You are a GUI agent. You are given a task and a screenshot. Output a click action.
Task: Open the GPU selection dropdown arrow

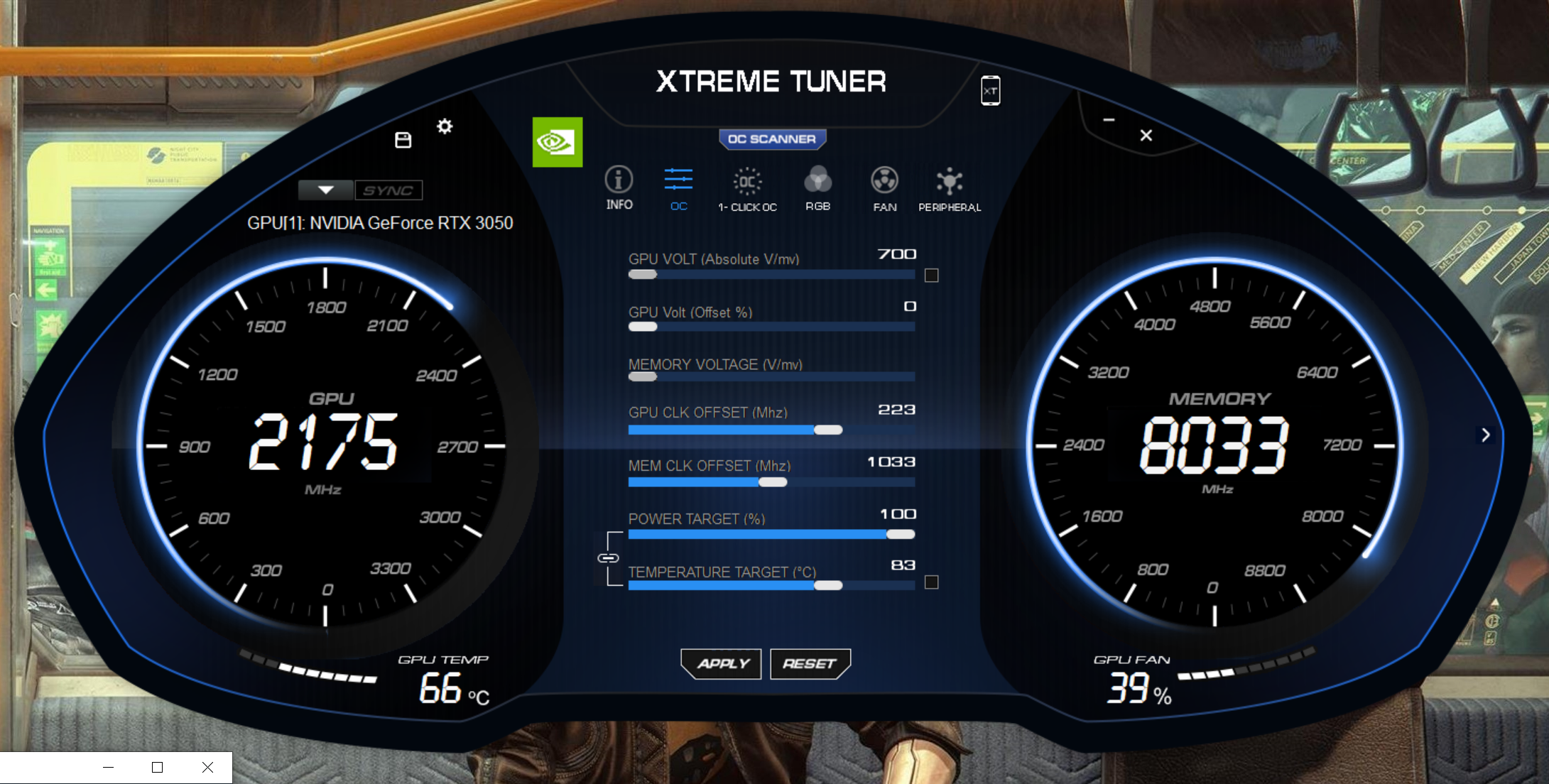click(x=326, y=190)
